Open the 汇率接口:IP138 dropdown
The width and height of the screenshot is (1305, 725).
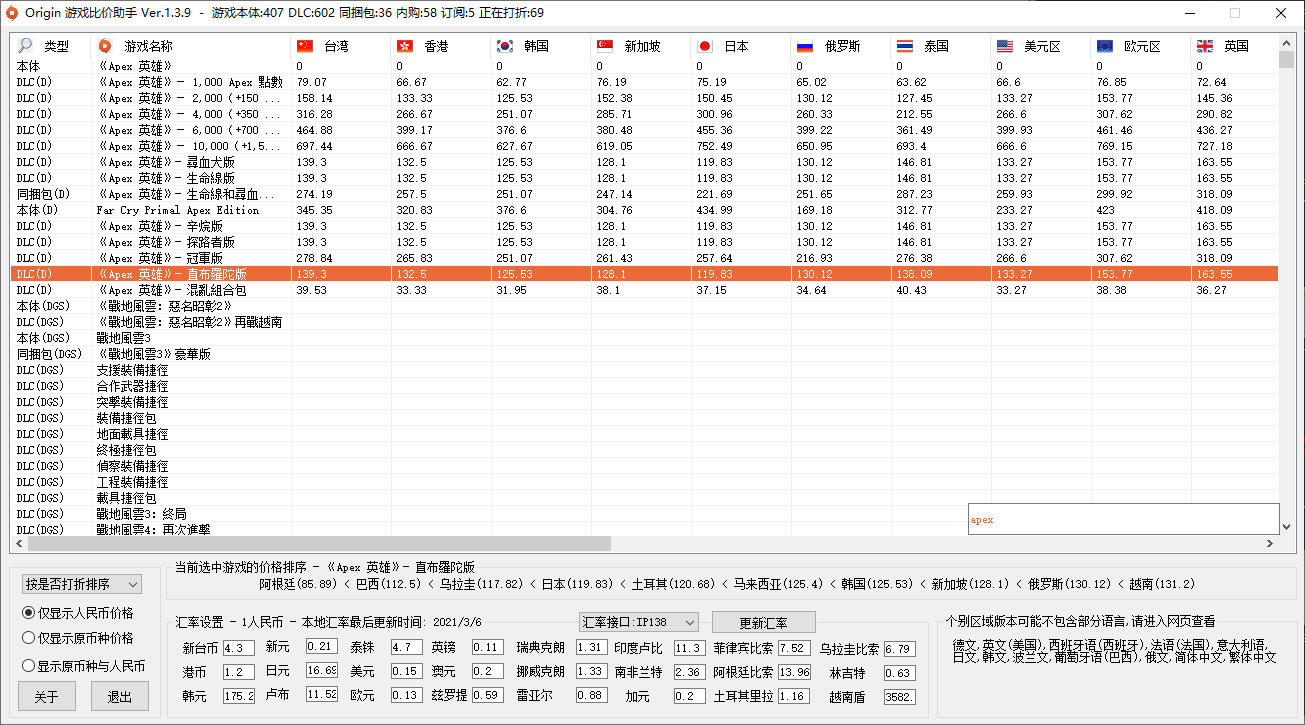pyautogui.click(x=638, y=621)
